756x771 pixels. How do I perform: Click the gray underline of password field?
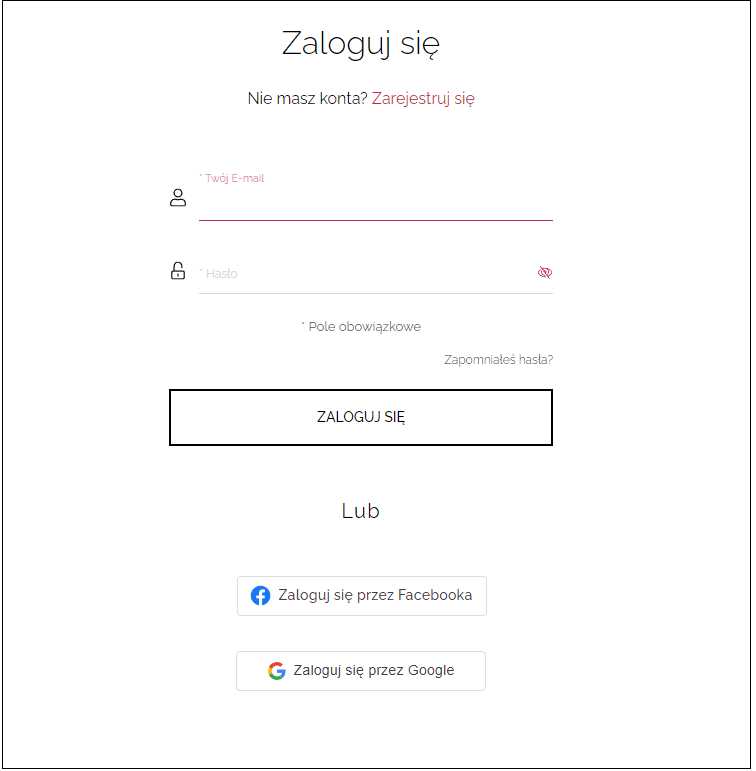pyautogui.click(x=376, y=294)
